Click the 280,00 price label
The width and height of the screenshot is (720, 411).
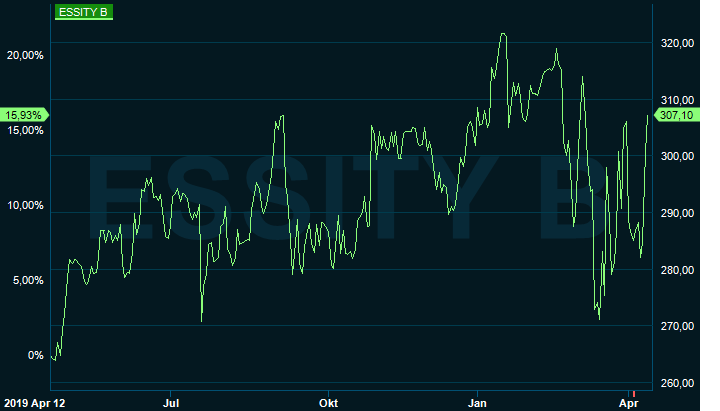677,270
